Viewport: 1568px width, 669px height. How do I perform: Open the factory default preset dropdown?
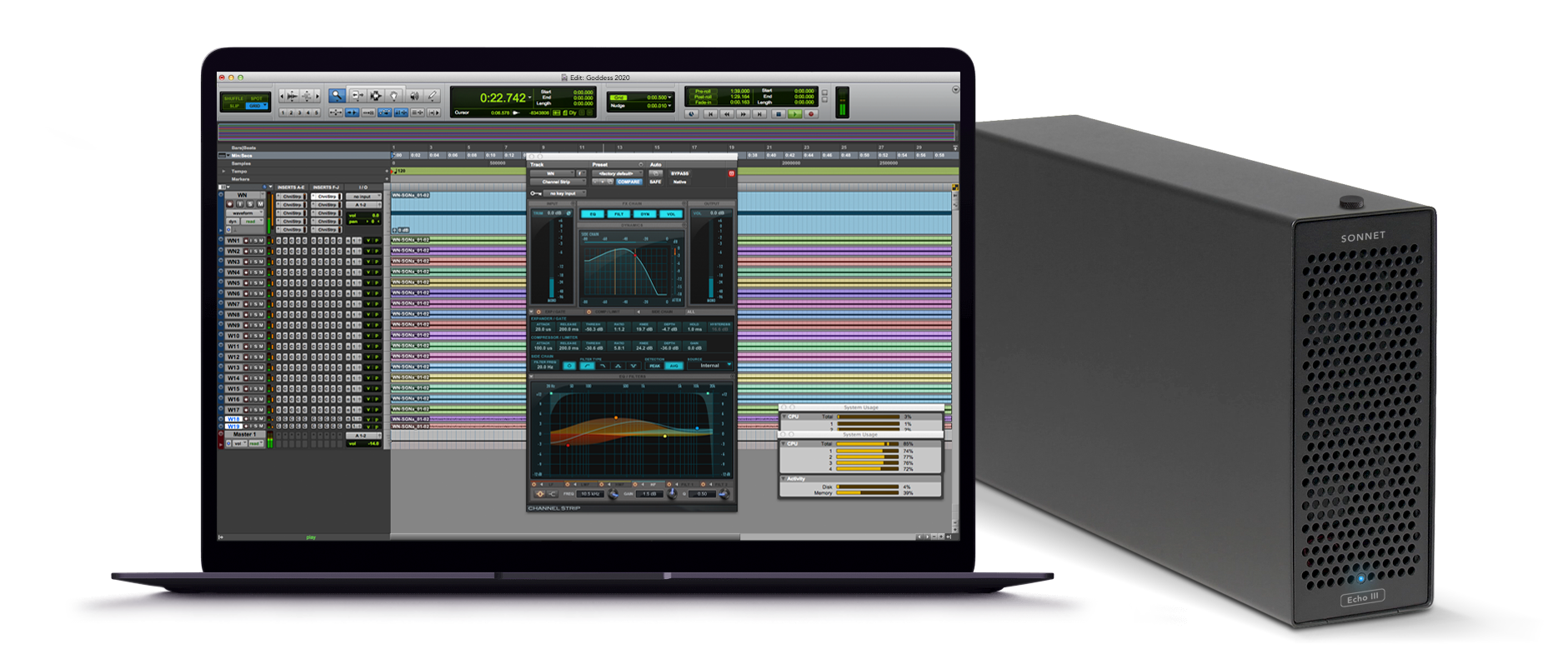coord(616,173)
